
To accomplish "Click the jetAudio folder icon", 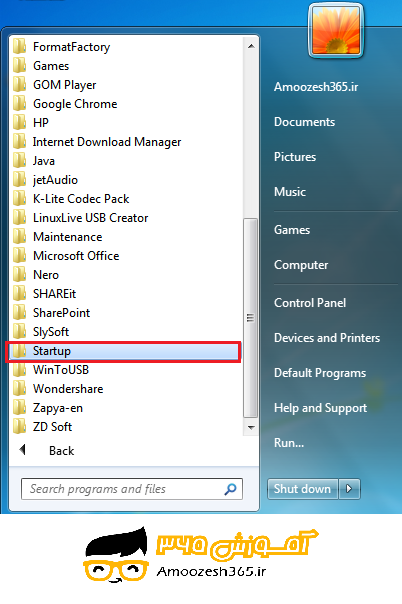I will 19,179.
